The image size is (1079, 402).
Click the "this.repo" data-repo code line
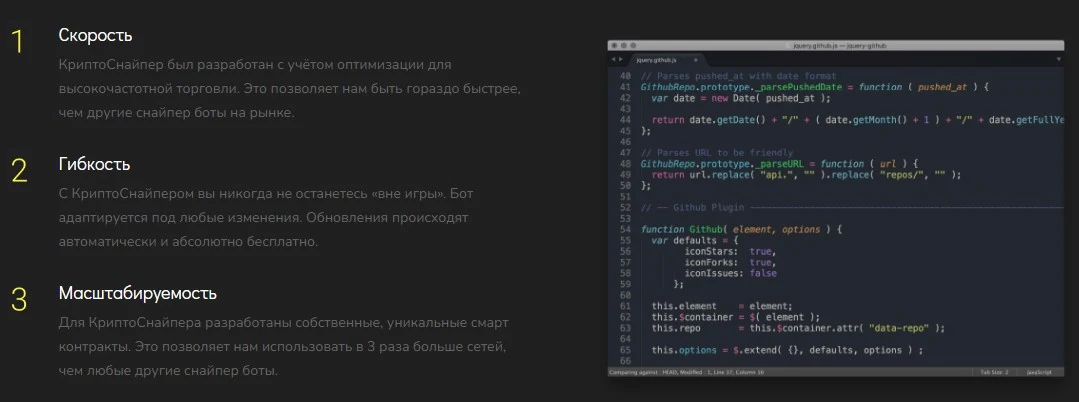(799, 328)
